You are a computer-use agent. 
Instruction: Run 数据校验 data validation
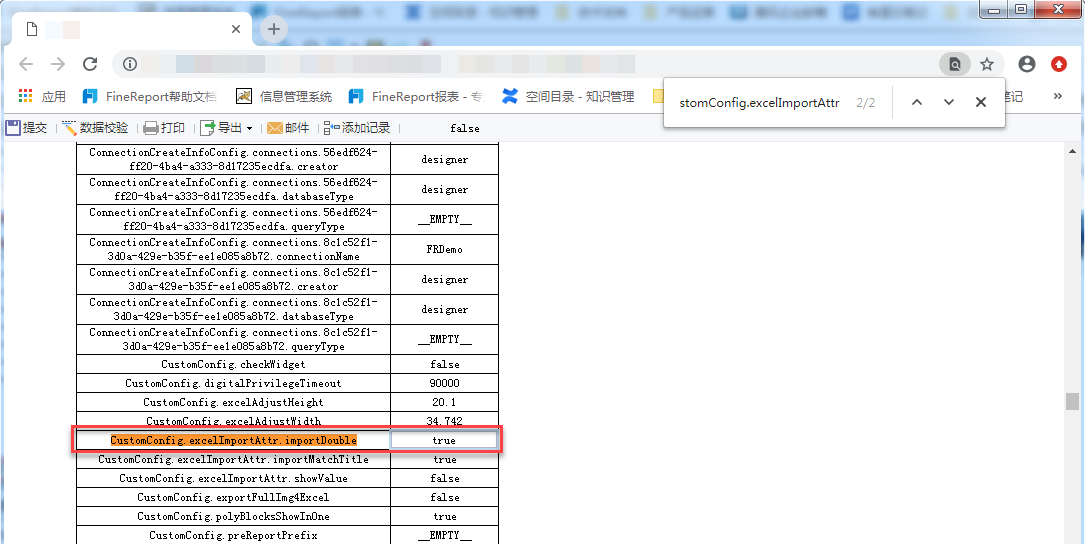(x=95, y=128)
